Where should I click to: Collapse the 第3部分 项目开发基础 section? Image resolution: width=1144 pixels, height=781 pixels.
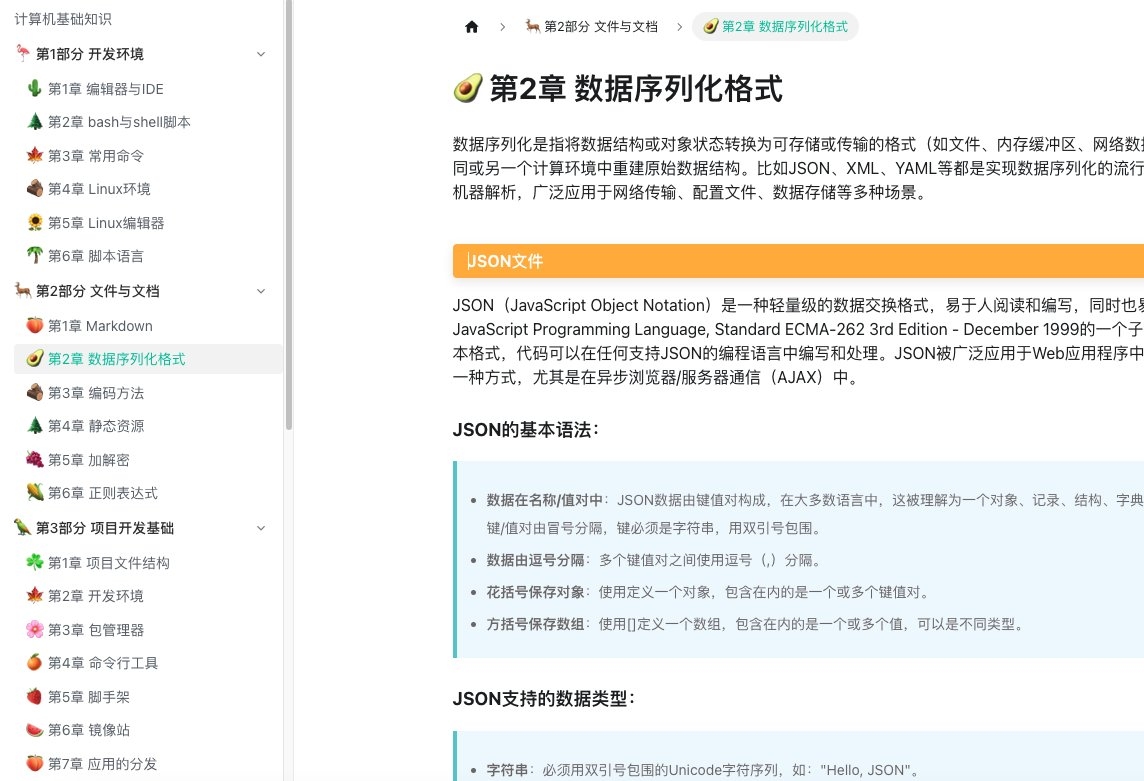[x=261, y=527]
